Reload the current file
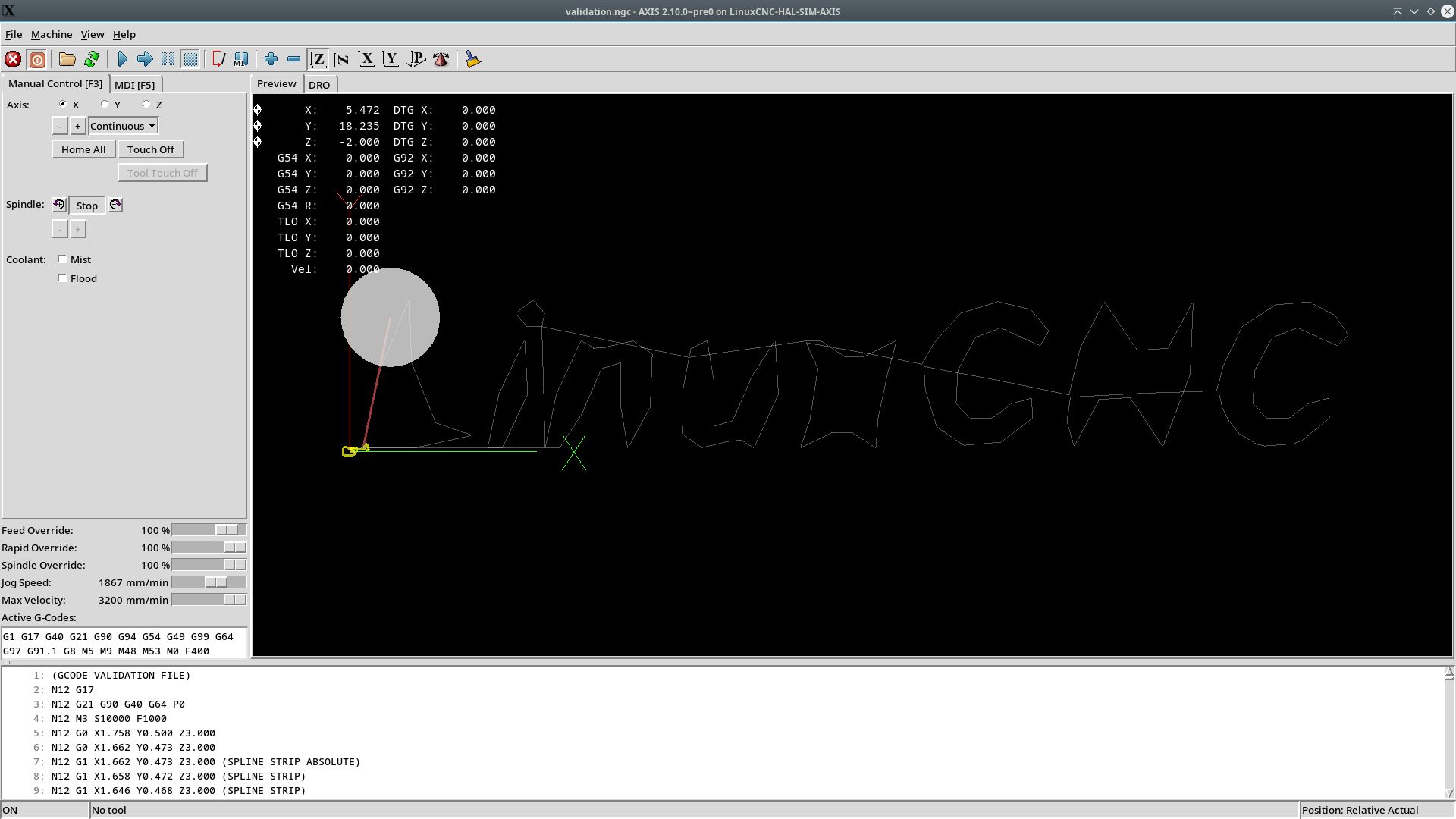1456x819 pixels. tap(92, 59)
